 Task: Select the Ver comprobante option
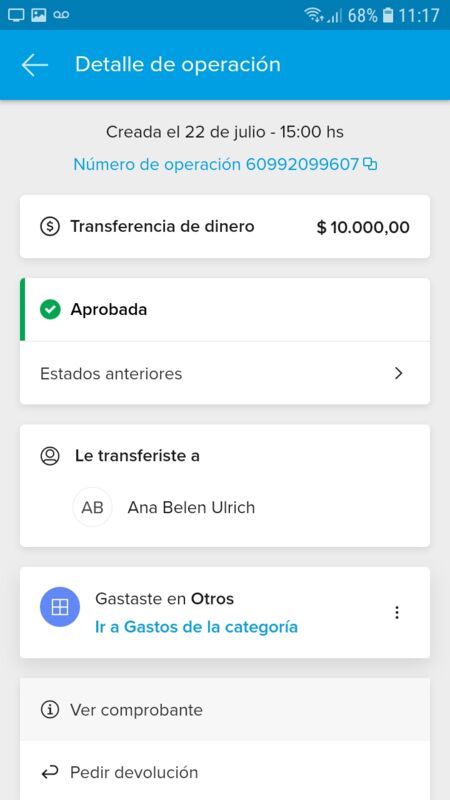pyautogui.click(x=224, y=710)
